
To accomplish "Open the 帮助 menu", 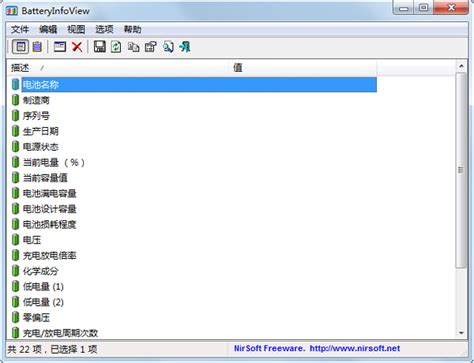I will coord(132,29).
